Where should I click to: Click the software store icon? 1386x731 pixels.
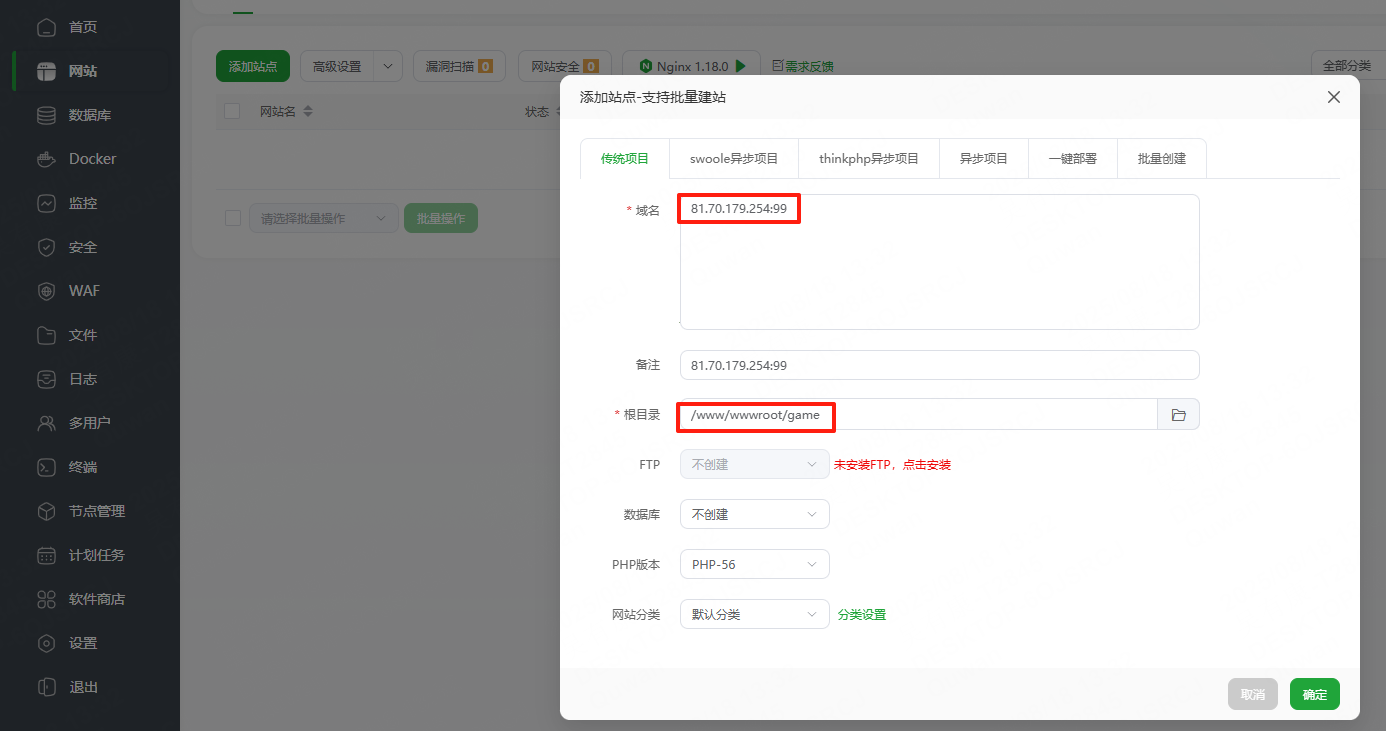46,599
